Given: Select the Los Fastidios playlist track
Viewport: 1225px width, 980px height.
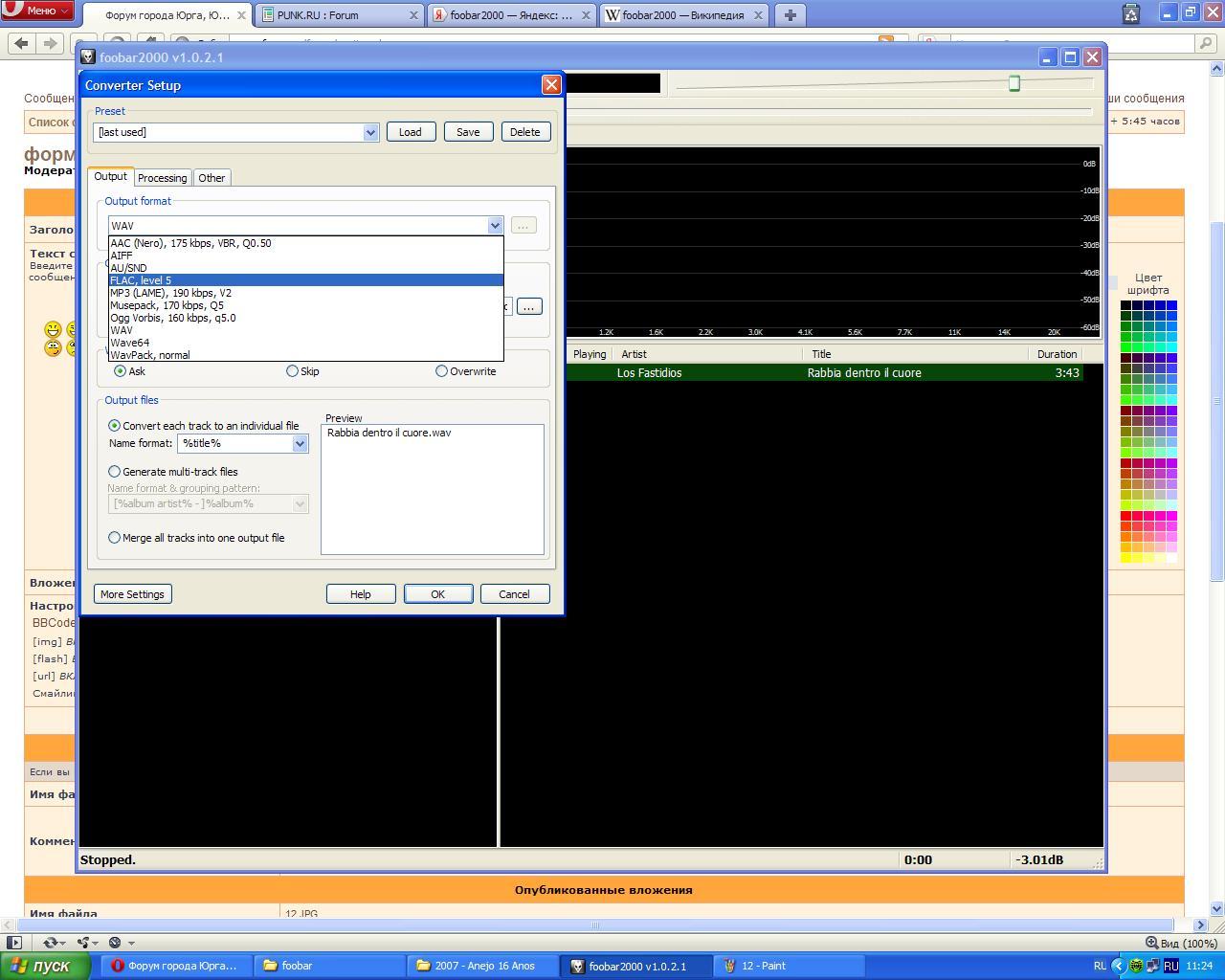Looking at the screenshot, I should 823,373.
